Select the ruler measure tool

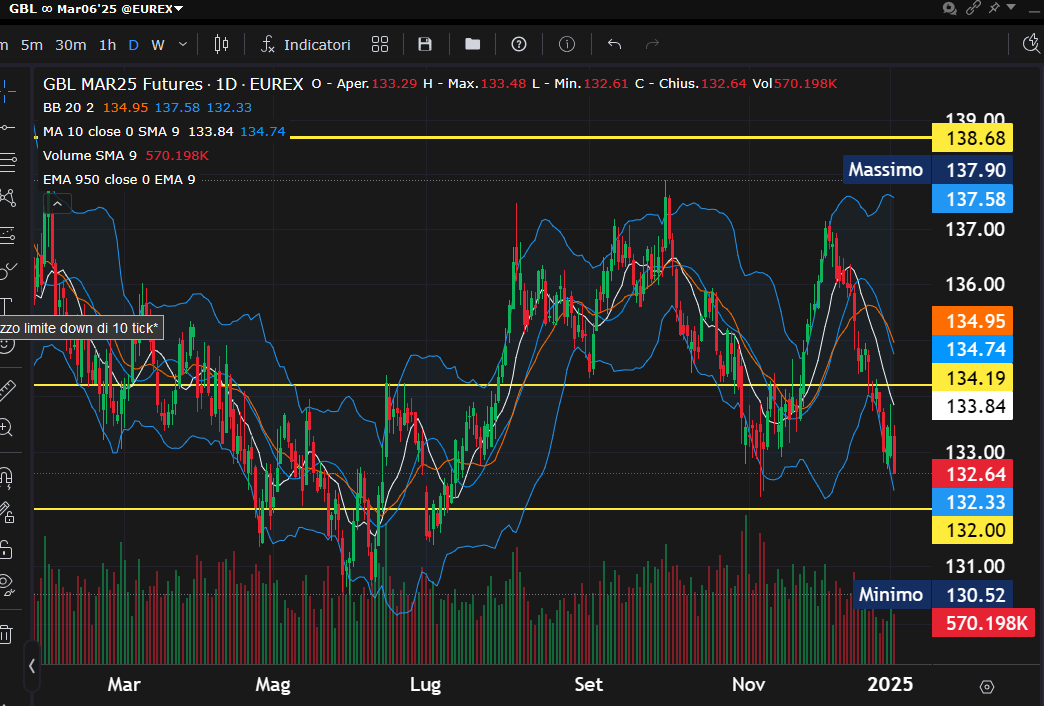7,388
